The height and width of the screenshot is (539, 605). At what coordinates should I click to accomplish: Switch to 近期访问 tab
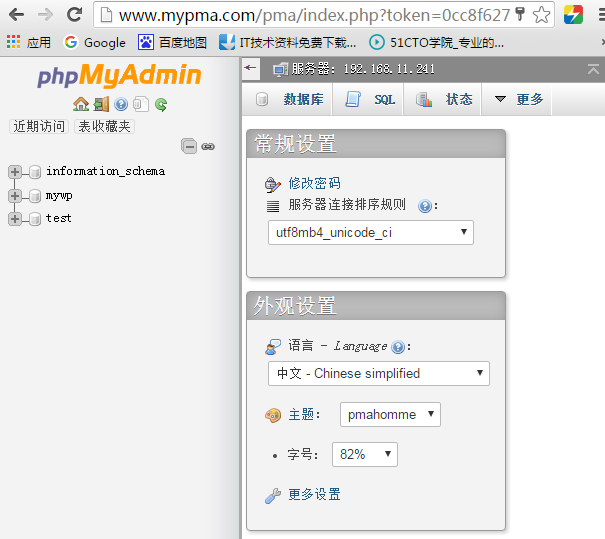39,126
